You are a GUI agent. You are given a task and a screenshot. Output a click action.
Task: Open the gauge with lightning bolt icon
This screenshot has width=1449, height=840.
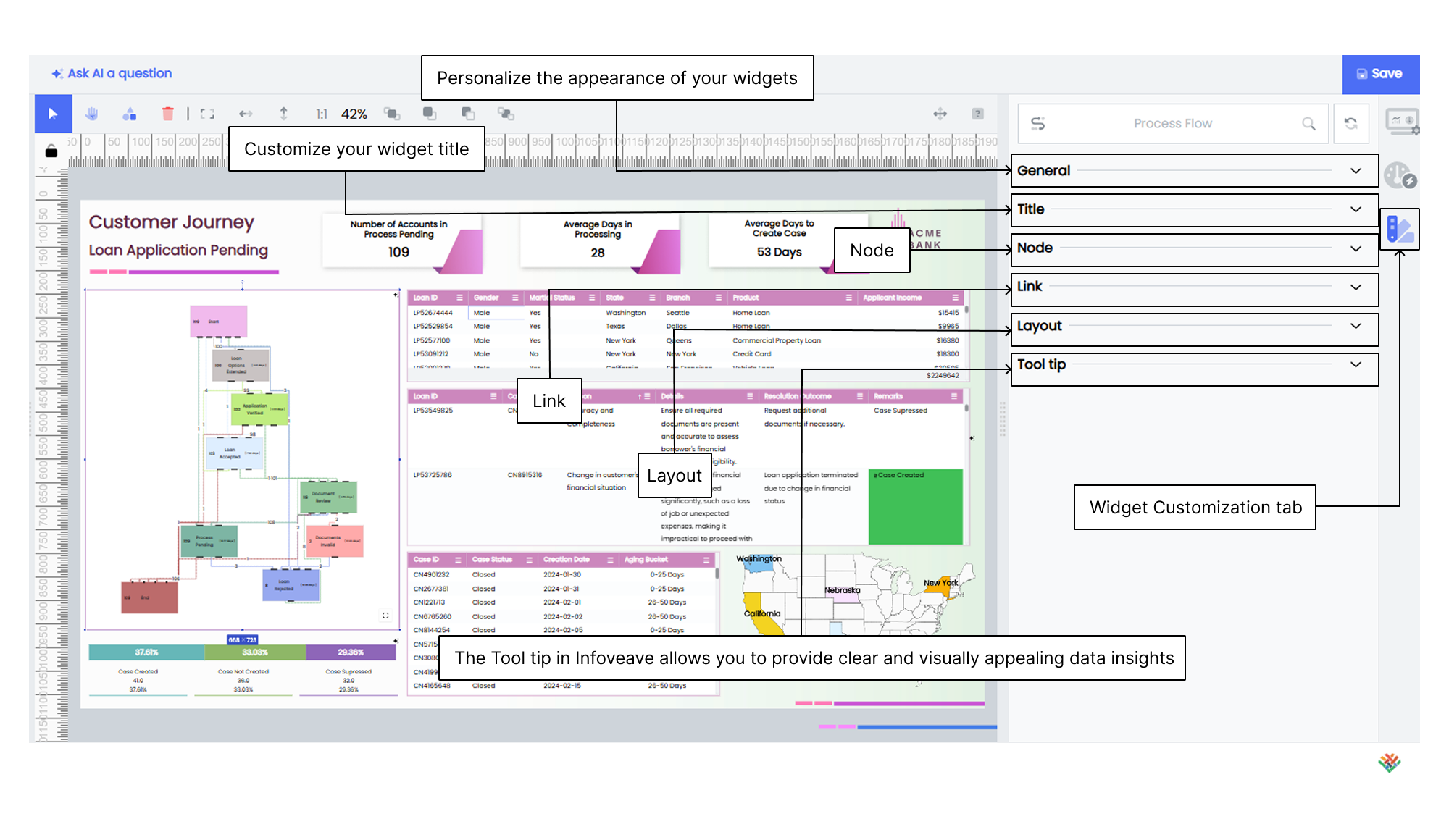(x=1400, y=176)
